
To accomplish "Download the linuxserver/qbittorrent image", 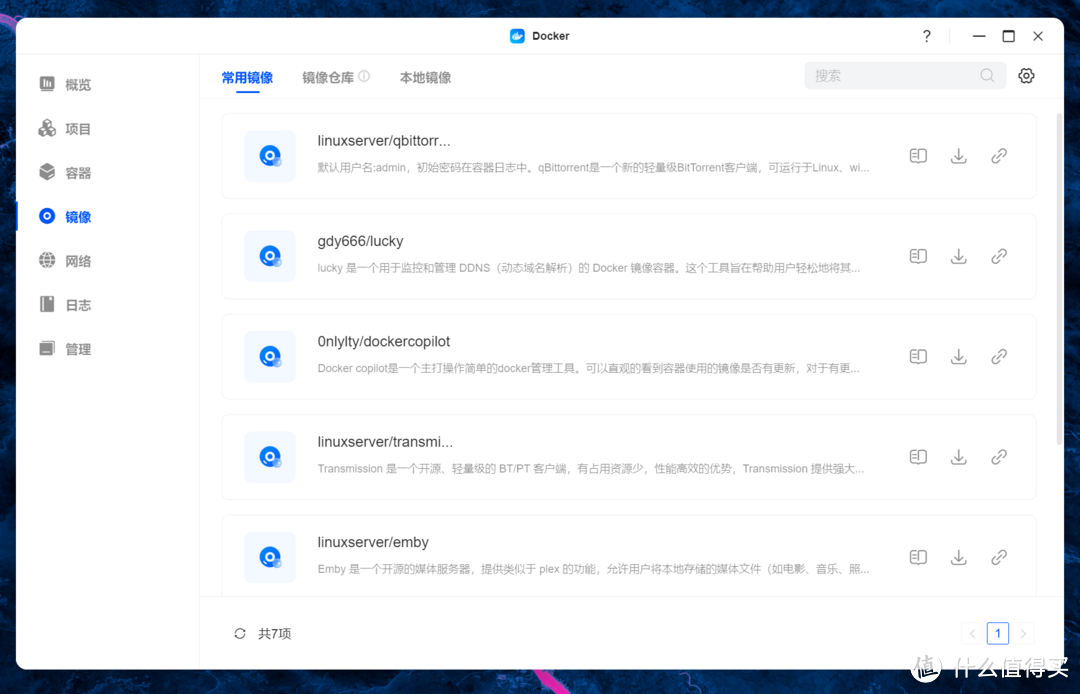I will point(958,156).
